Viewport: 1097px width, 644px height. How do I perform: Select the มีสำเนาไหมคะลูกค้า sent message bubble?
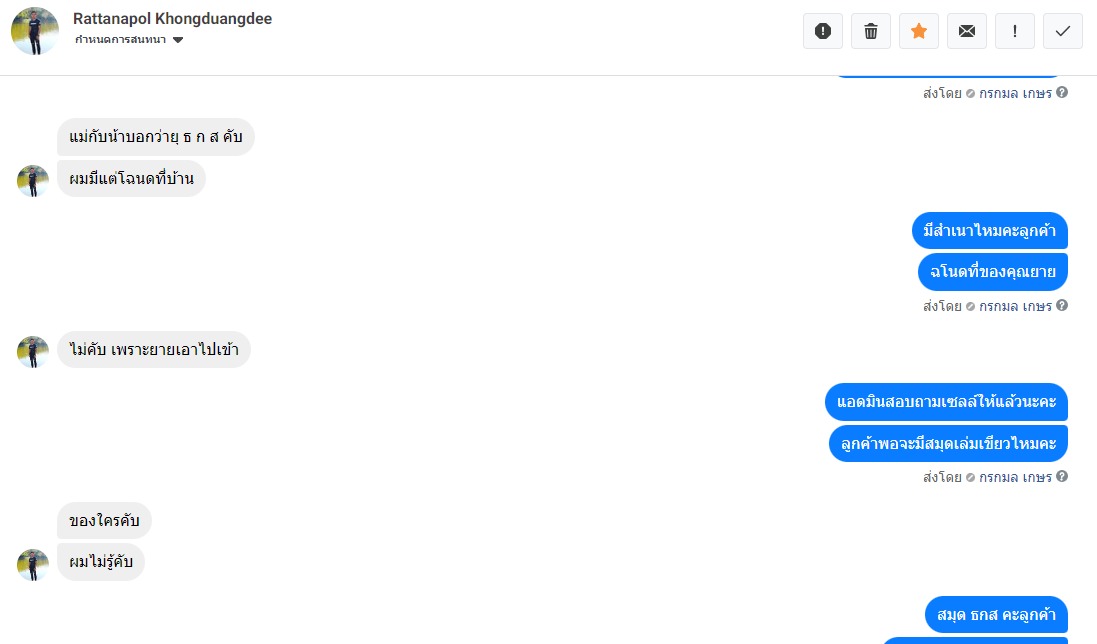pos(989,231)
